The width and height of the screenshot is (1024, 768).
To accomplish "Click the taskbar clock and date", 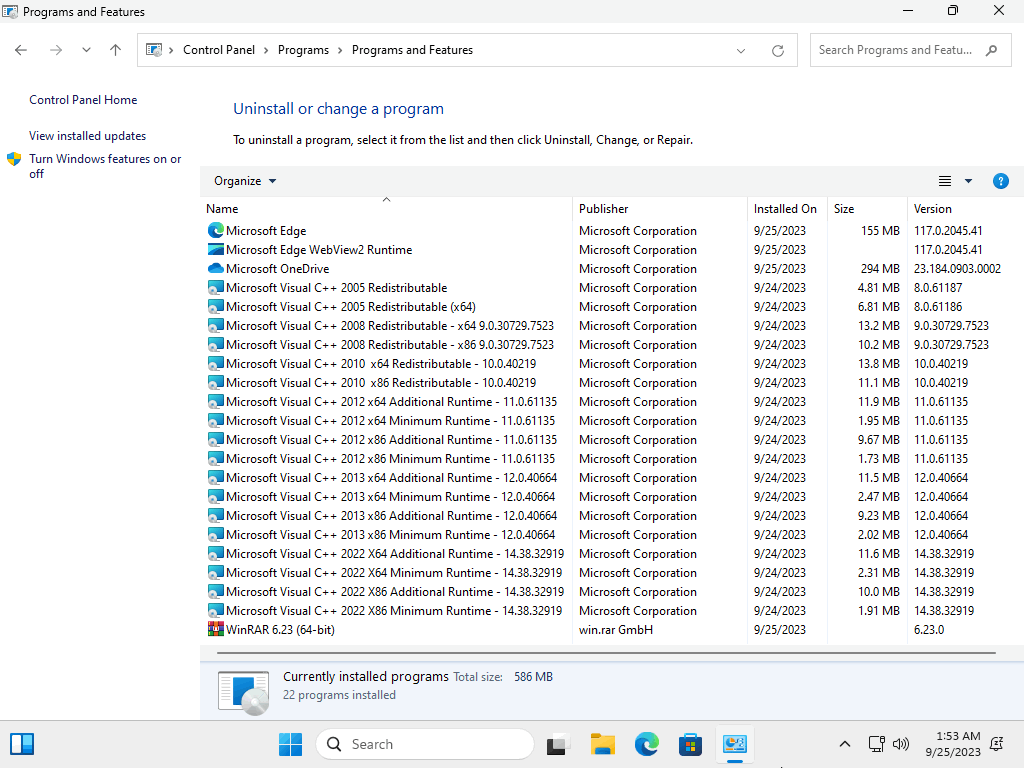I will pyautogui.click(x=952, y=744).
